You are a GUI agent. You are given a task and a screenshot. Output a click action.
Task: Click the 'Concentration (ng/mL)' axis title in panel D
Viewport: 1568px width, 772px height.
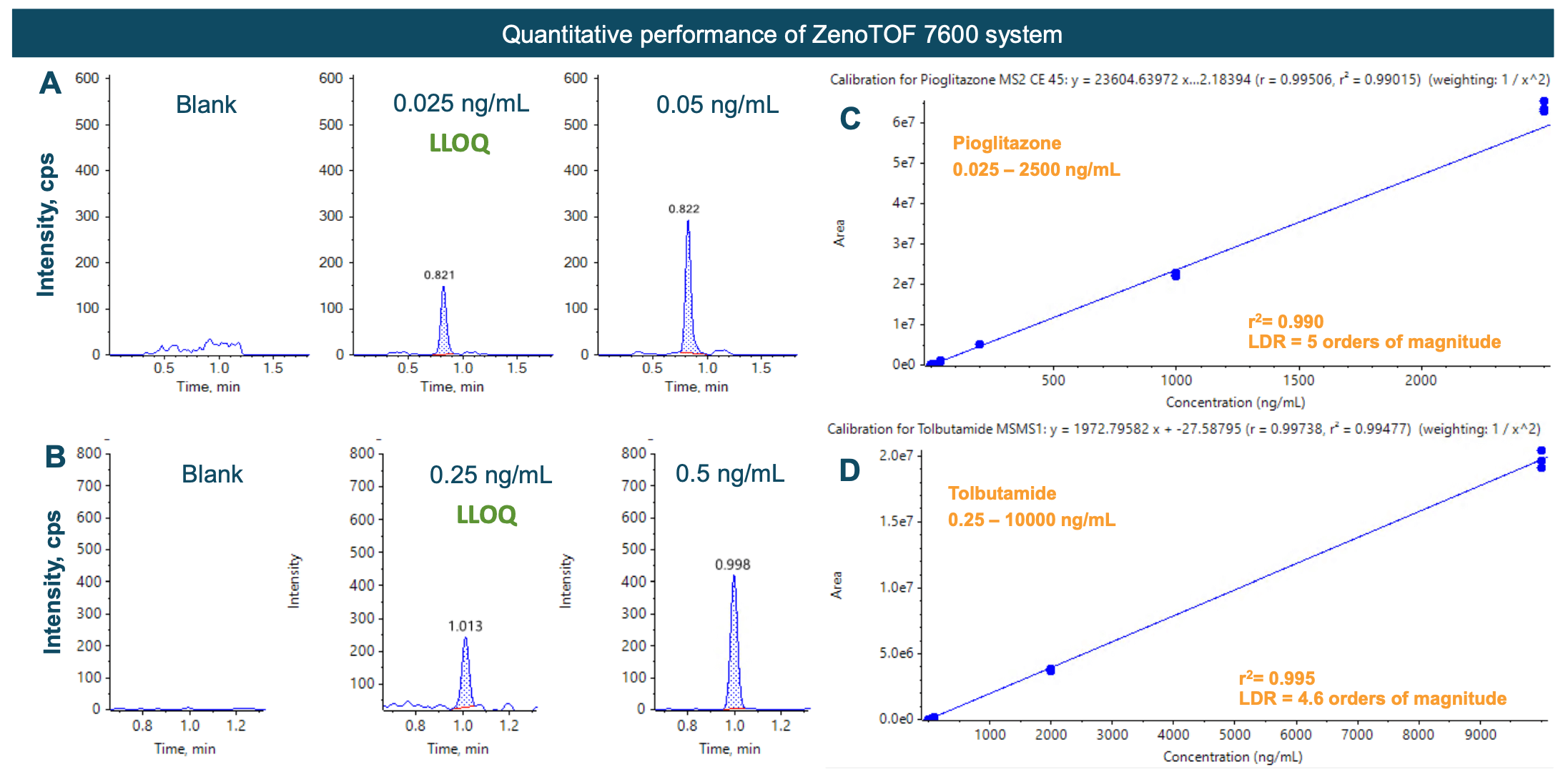click(1233, 756)
